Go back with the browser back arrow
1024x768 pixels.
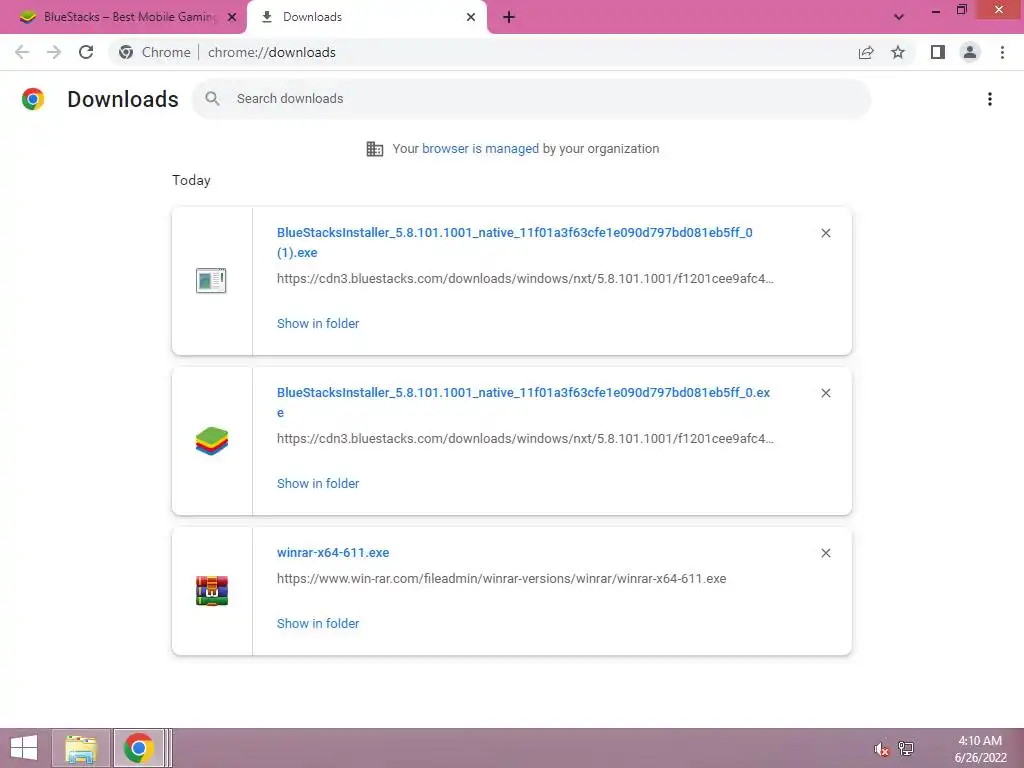click(x=22, y=52)
